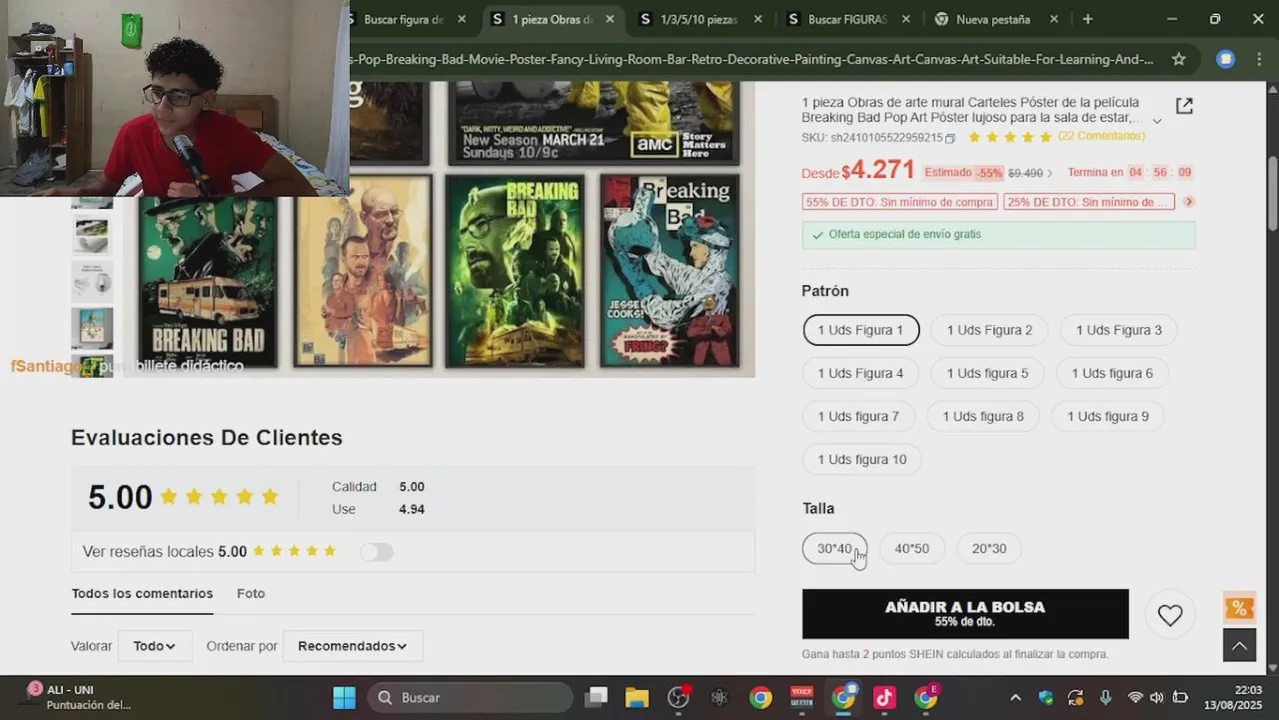The image size is (1279, 720).
Task: Open the Voice Meeter app on taskbar
Action: tap(802, 697)
